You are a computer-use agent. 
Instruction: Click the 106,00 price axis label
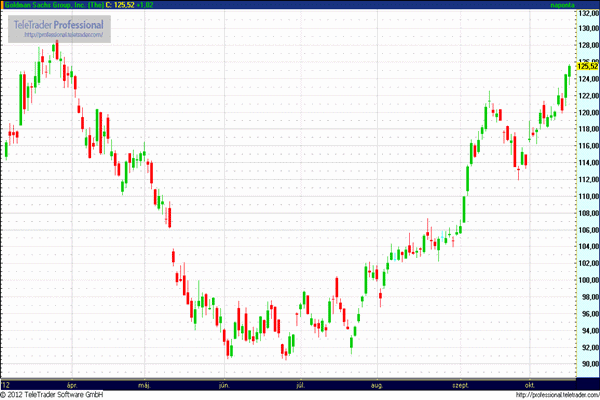point(589,230)
